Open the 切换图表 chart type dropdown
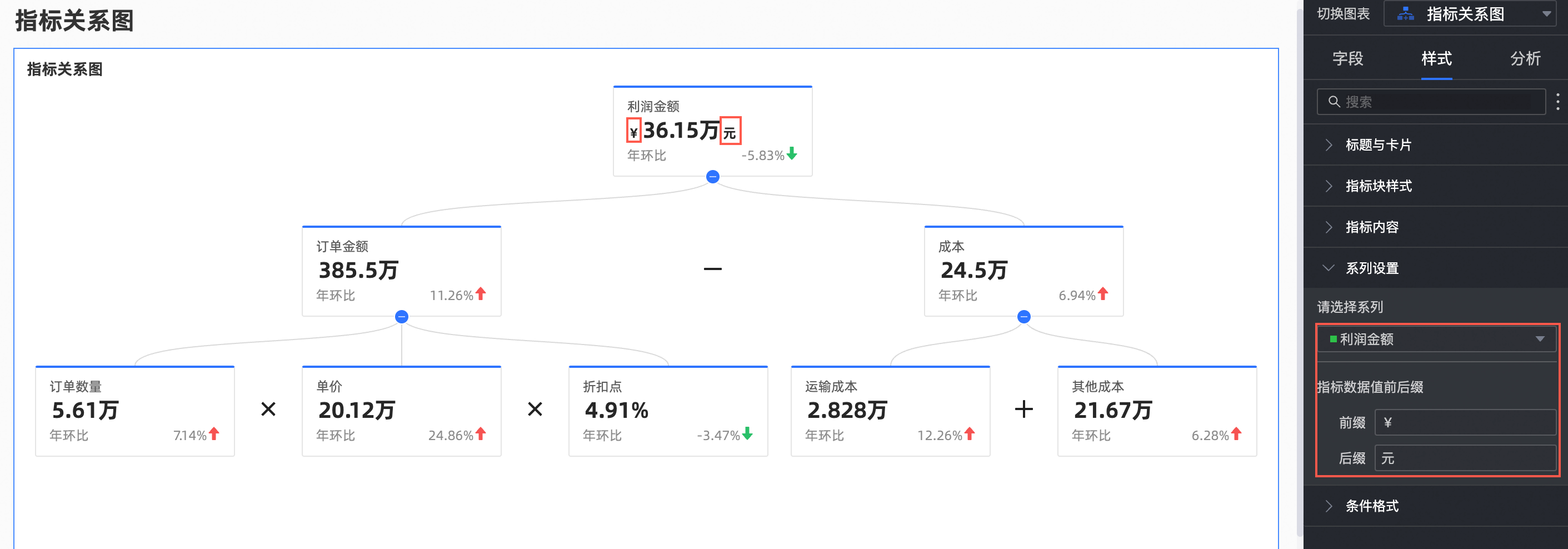Viewport: 1568px width, 549px height. (x=1470, y=13)
